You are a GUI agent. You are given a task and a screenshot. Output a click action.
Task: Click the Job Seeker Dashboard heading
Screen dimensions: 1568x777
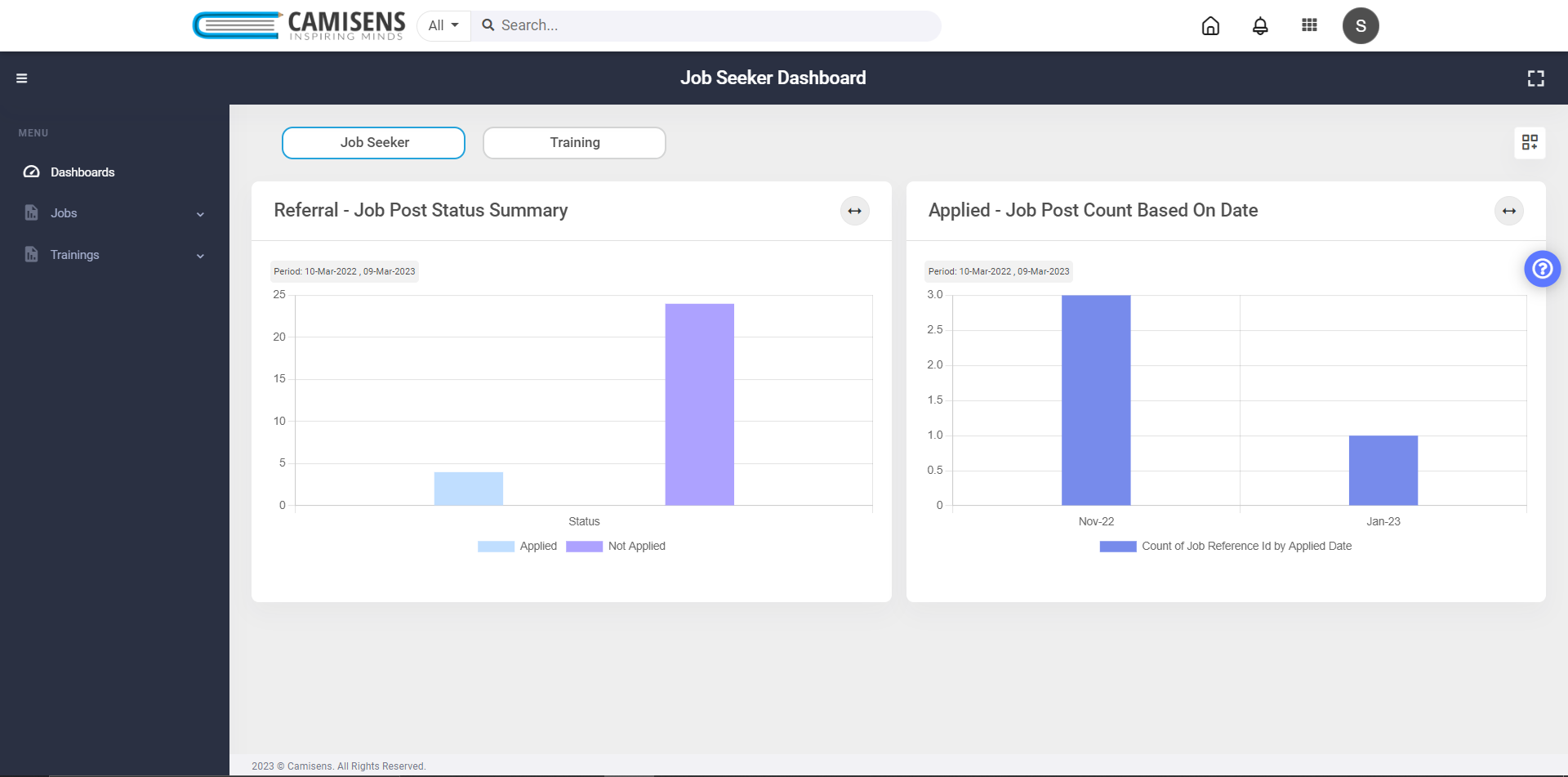773,78
